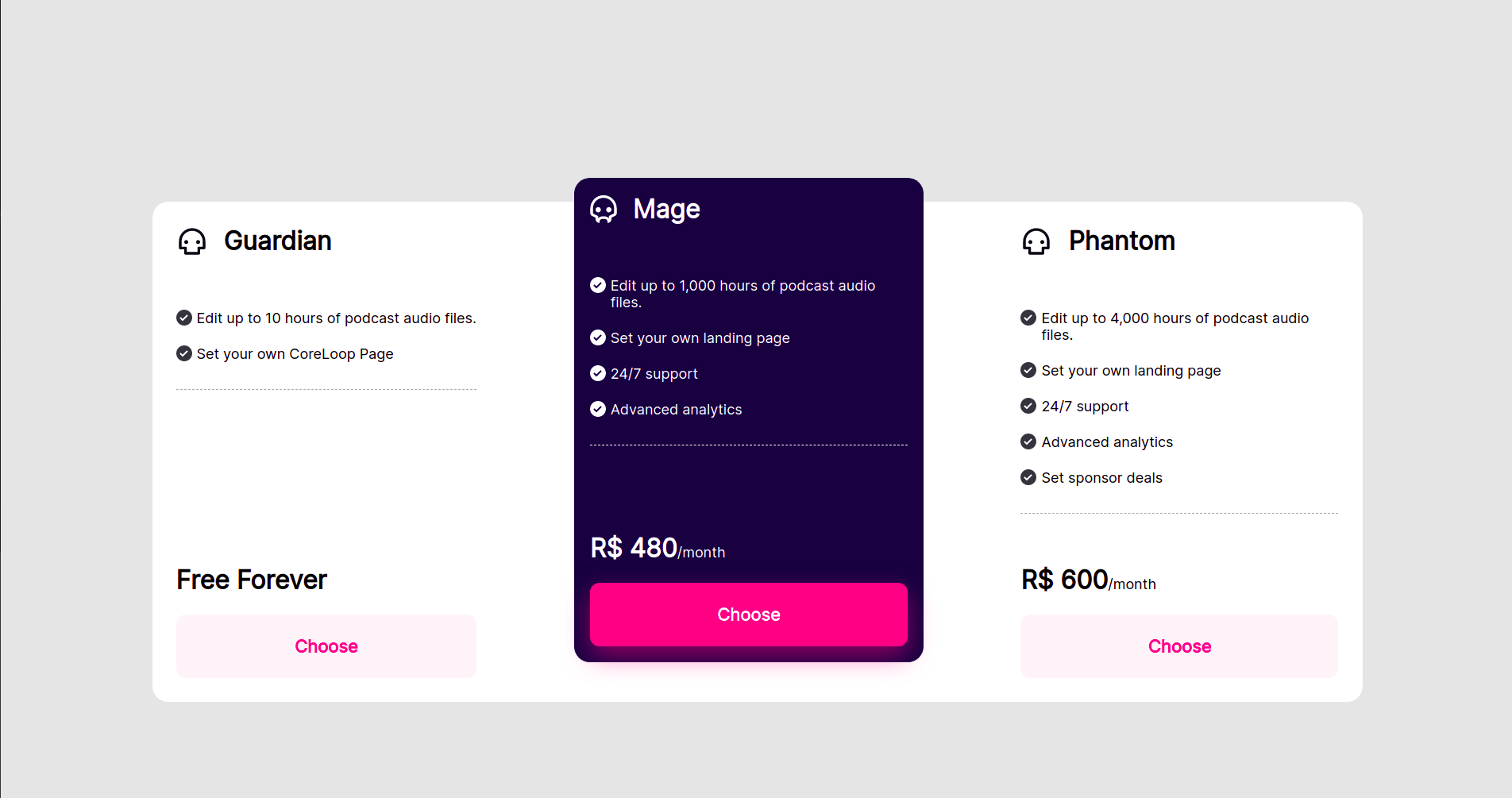Click the checkmark beside 'Set sponsor deals'
Viewport: 1512px width, 798px height.
1028,477
